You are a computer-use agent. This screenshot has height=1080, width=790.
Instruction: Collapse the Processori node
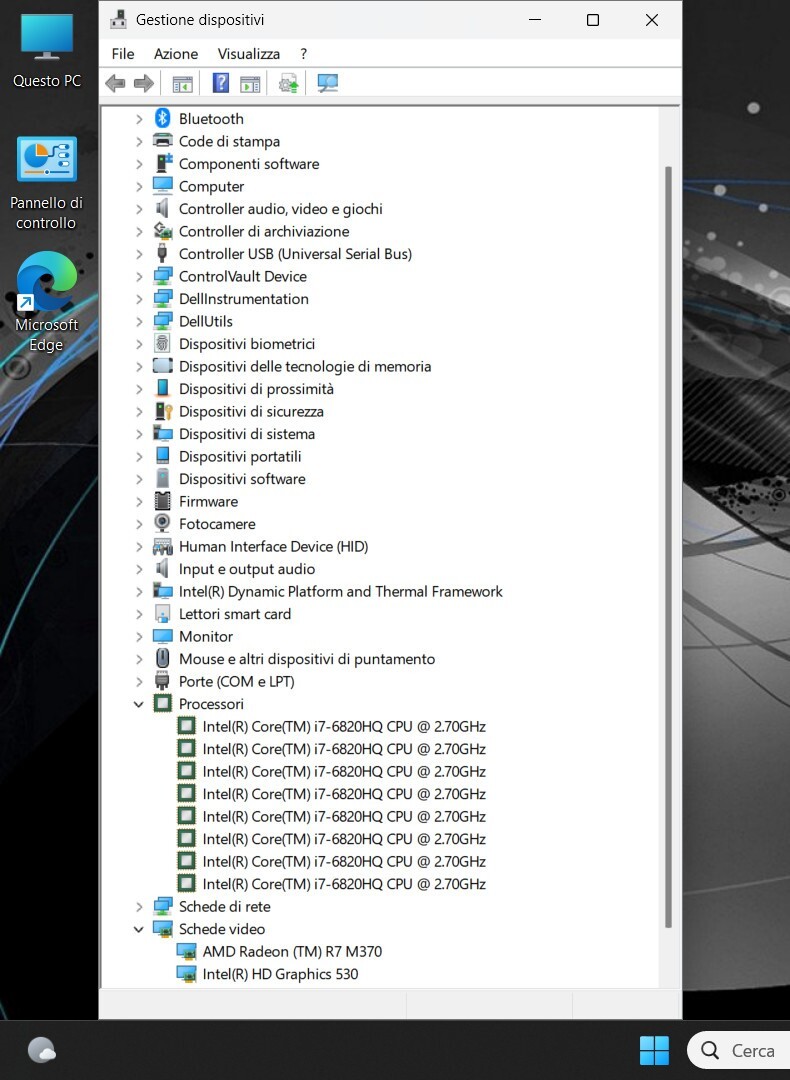coord(138,704)
